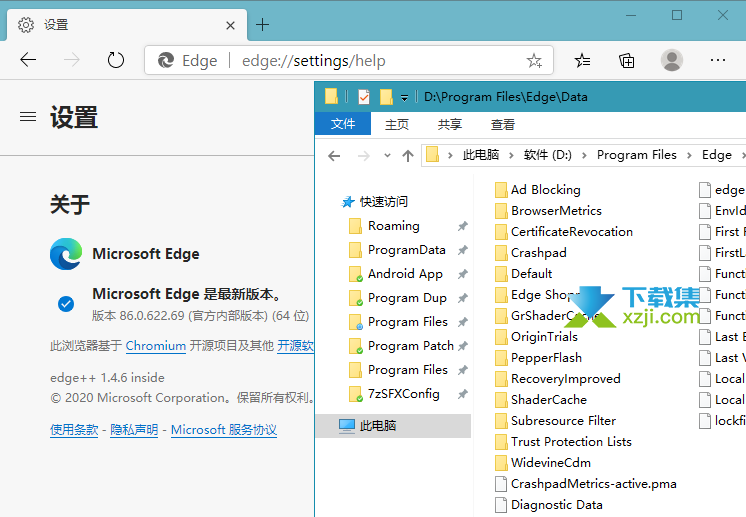Open quick access toolbar dropdown in Explorer
The height and width of the screenshot is (517, 746).
click(x=404, y=98)
